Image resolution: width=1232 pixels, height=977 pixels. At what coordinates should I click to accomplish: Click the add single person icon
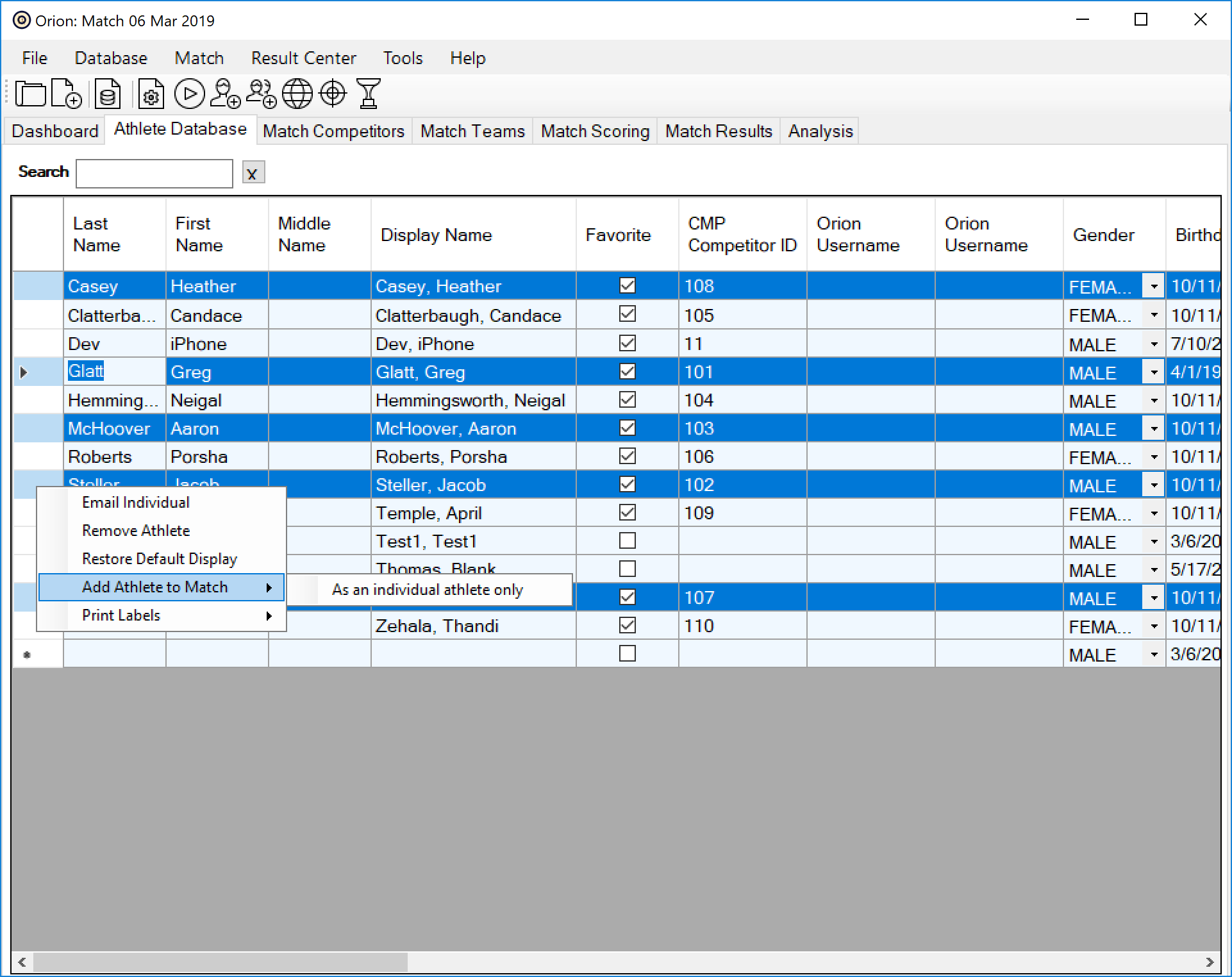pos(226,94)
